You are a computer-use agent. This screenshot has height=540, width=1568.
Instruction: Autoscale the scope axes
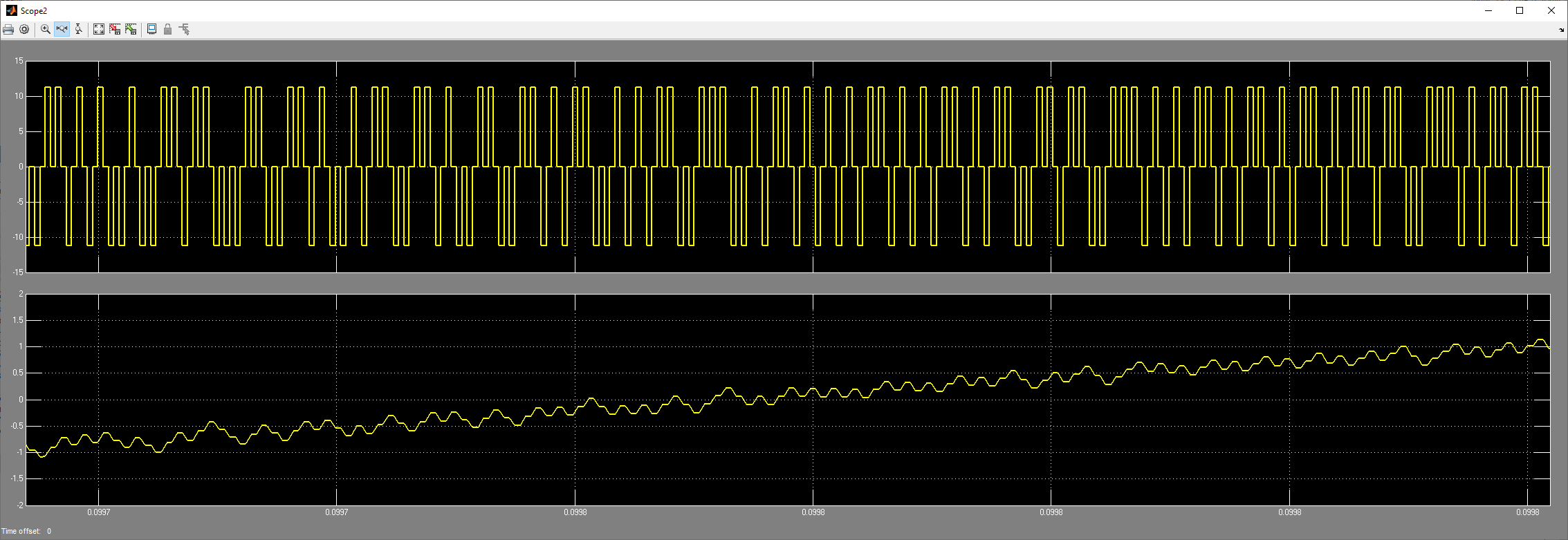pos(99,29)
